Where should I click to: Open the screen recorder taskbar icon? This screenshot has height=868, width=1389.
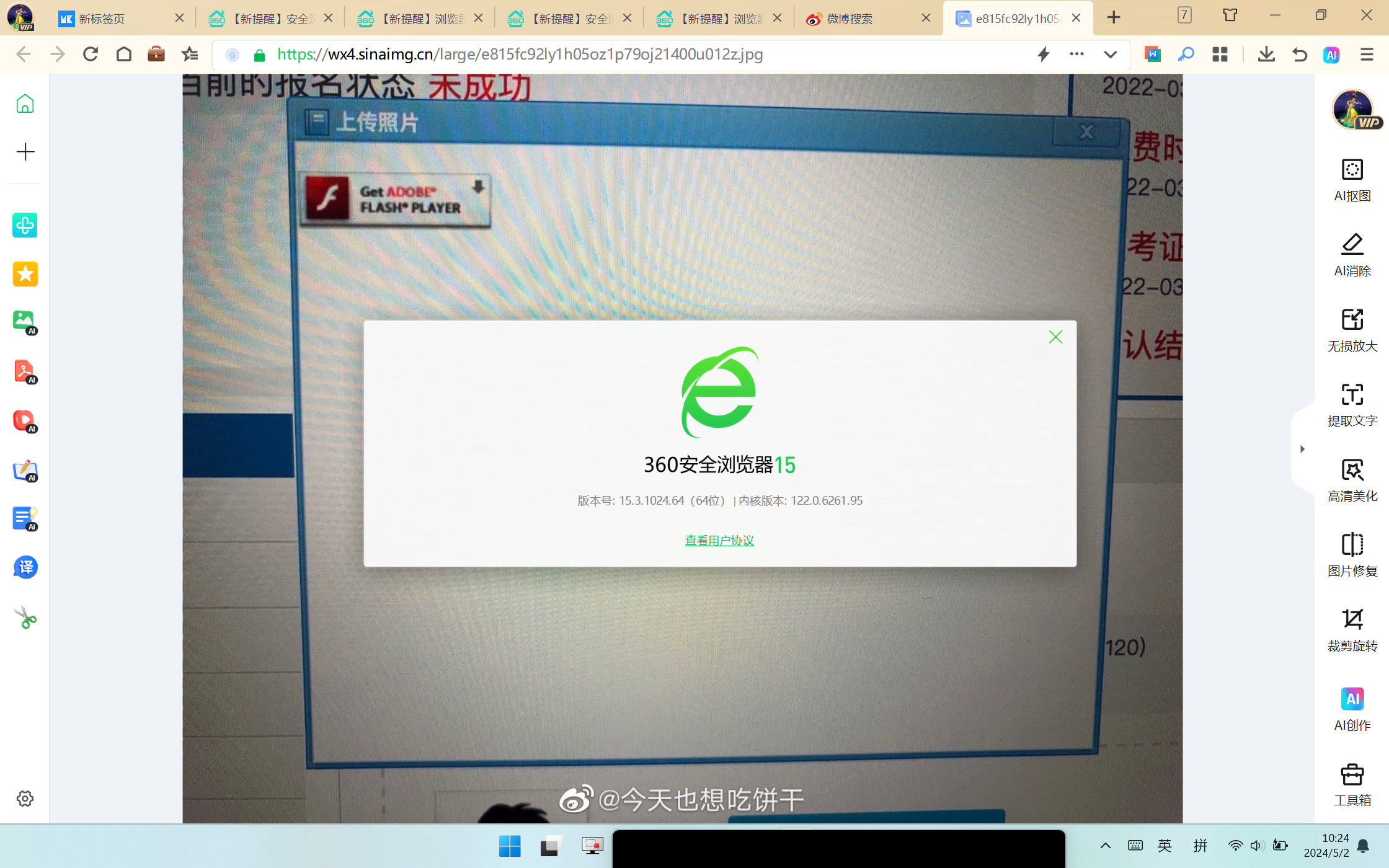[x=592, y=846]
